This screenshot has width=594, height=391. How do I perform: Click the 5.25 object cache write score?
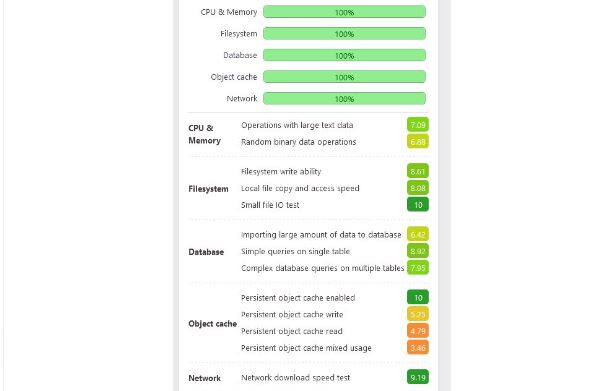(x=418, y=314)
